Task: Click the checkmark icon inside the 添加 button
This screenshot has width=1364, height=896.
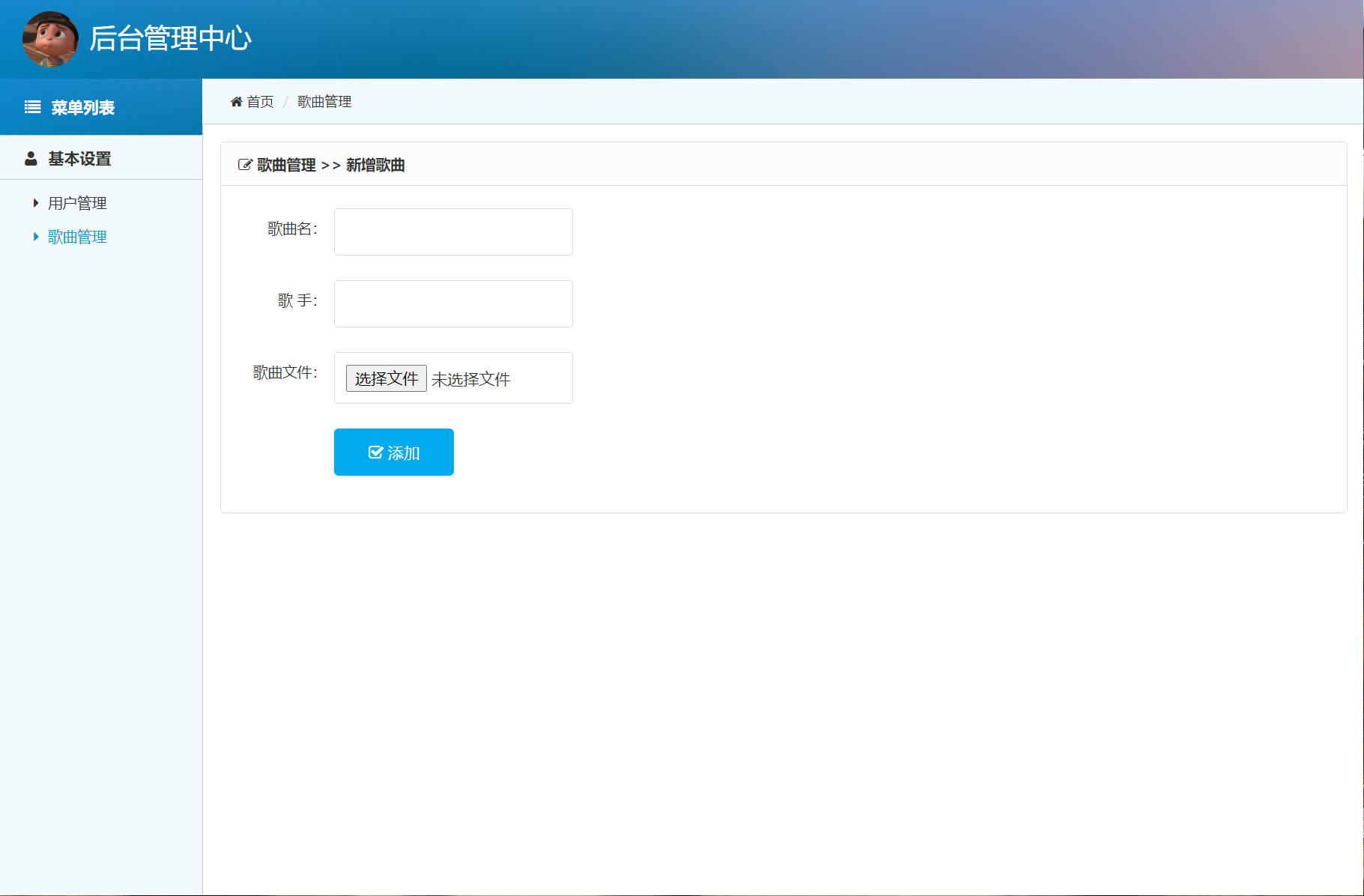Action: pos(375,451)
